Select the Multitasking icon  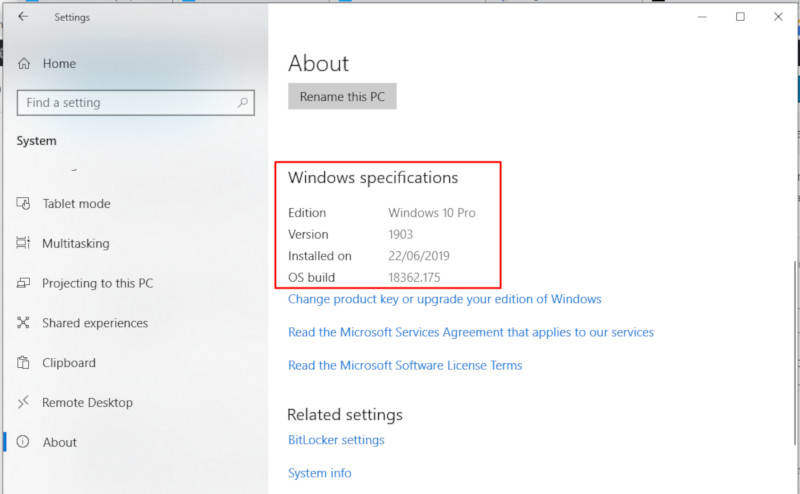click(x=23, y=243)
